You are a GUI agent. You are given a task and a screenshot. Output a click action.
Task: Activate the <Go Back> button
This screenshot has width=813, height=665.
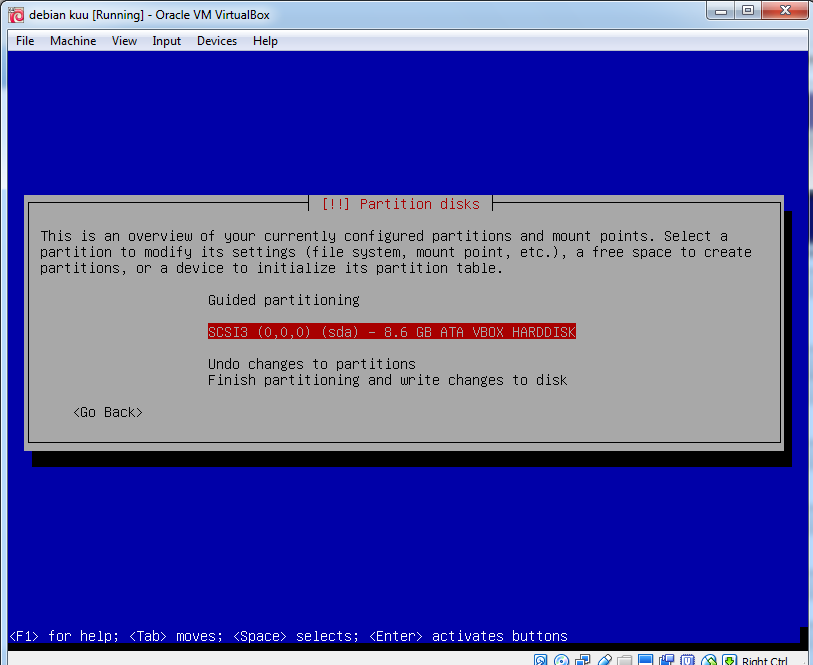click(x=108, y=412)
